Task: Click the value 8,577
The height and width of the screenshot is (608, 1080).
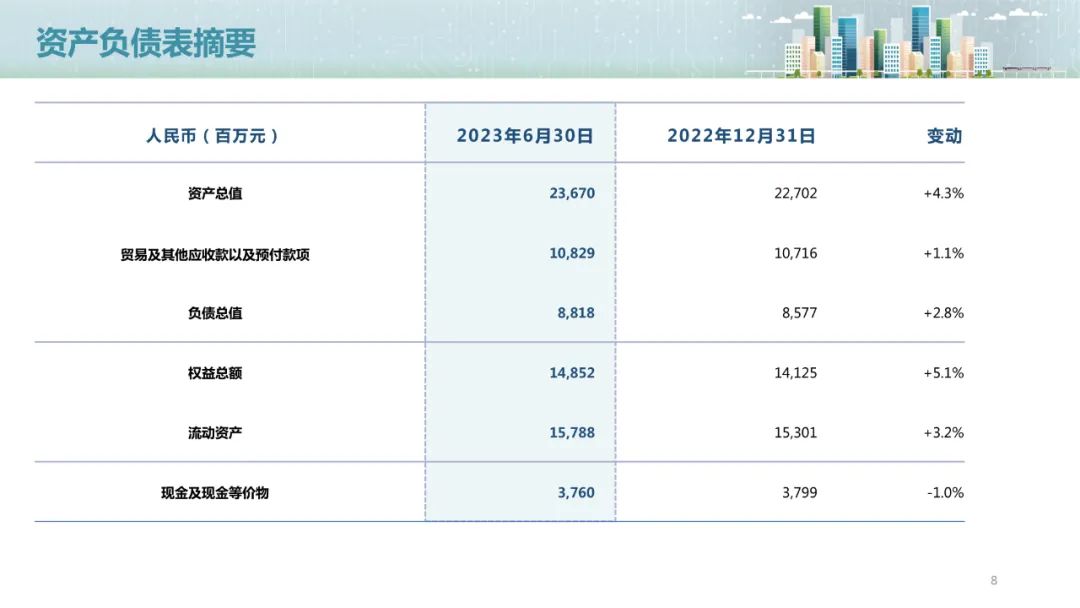Action: coord(800,313)
